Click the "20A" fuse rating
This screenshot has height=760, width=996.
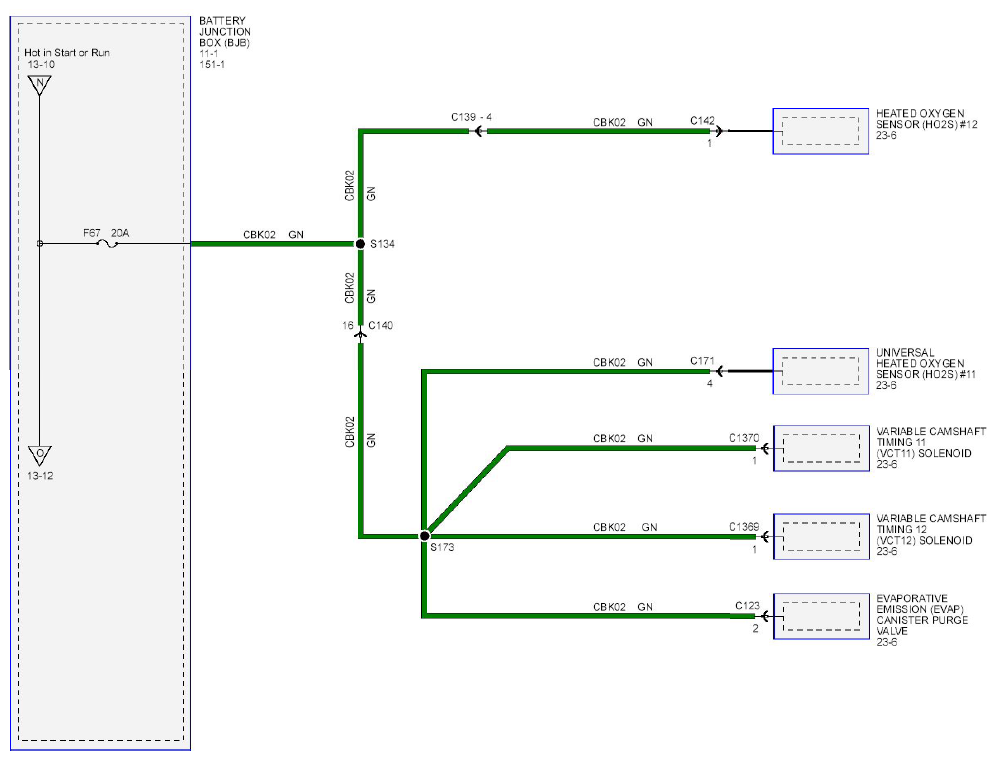pos(120,233)
